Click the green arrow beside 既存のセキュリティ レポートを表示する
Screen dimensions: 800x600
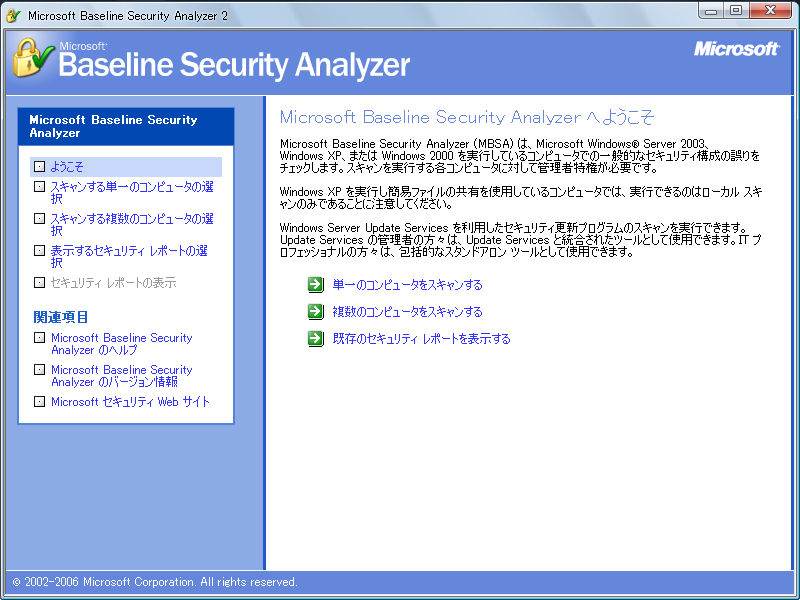pyautogui.click(x=316, y=338)
